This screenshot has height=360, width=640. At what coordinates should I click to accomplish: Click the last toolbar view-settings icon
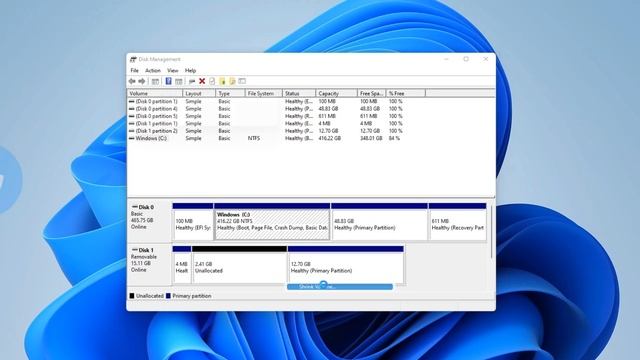242,81
